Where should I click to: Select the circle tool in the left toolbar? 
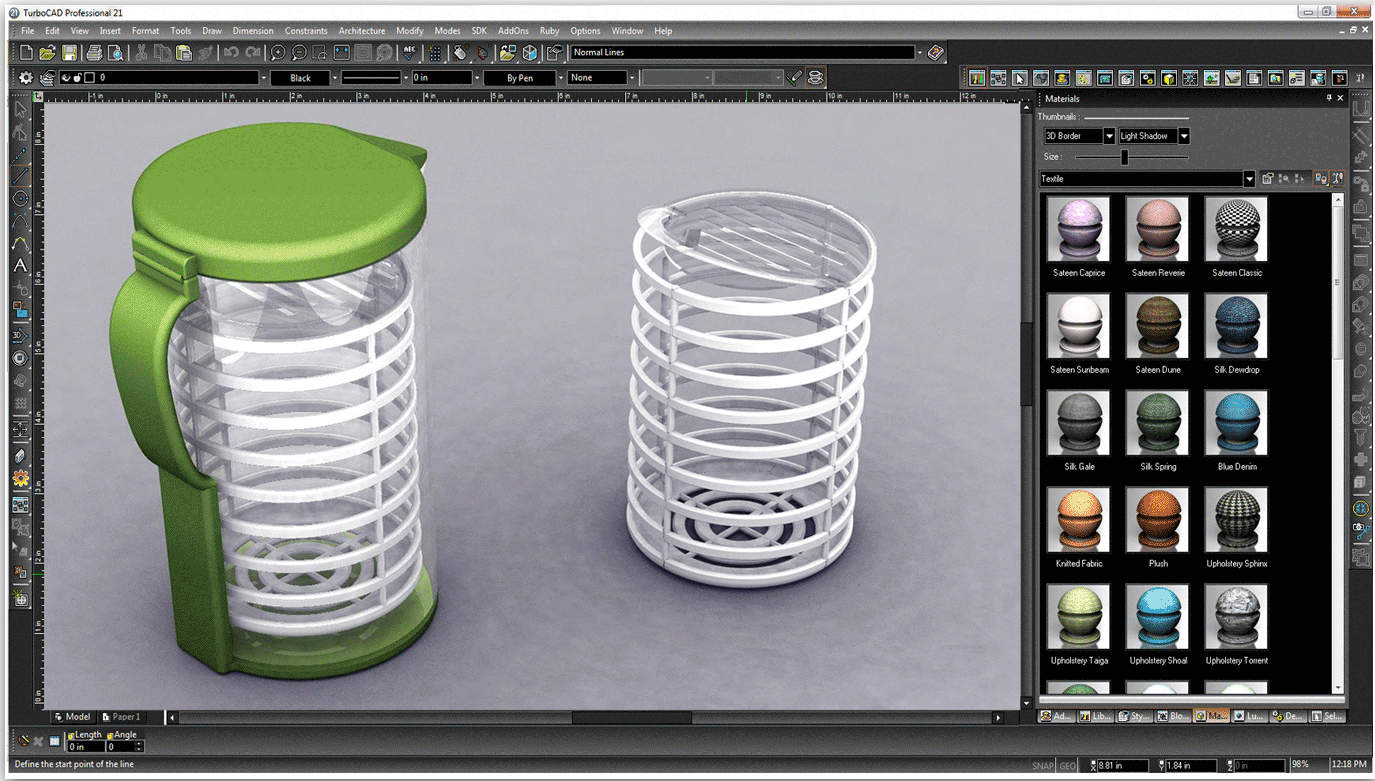(x=20, y=199)
